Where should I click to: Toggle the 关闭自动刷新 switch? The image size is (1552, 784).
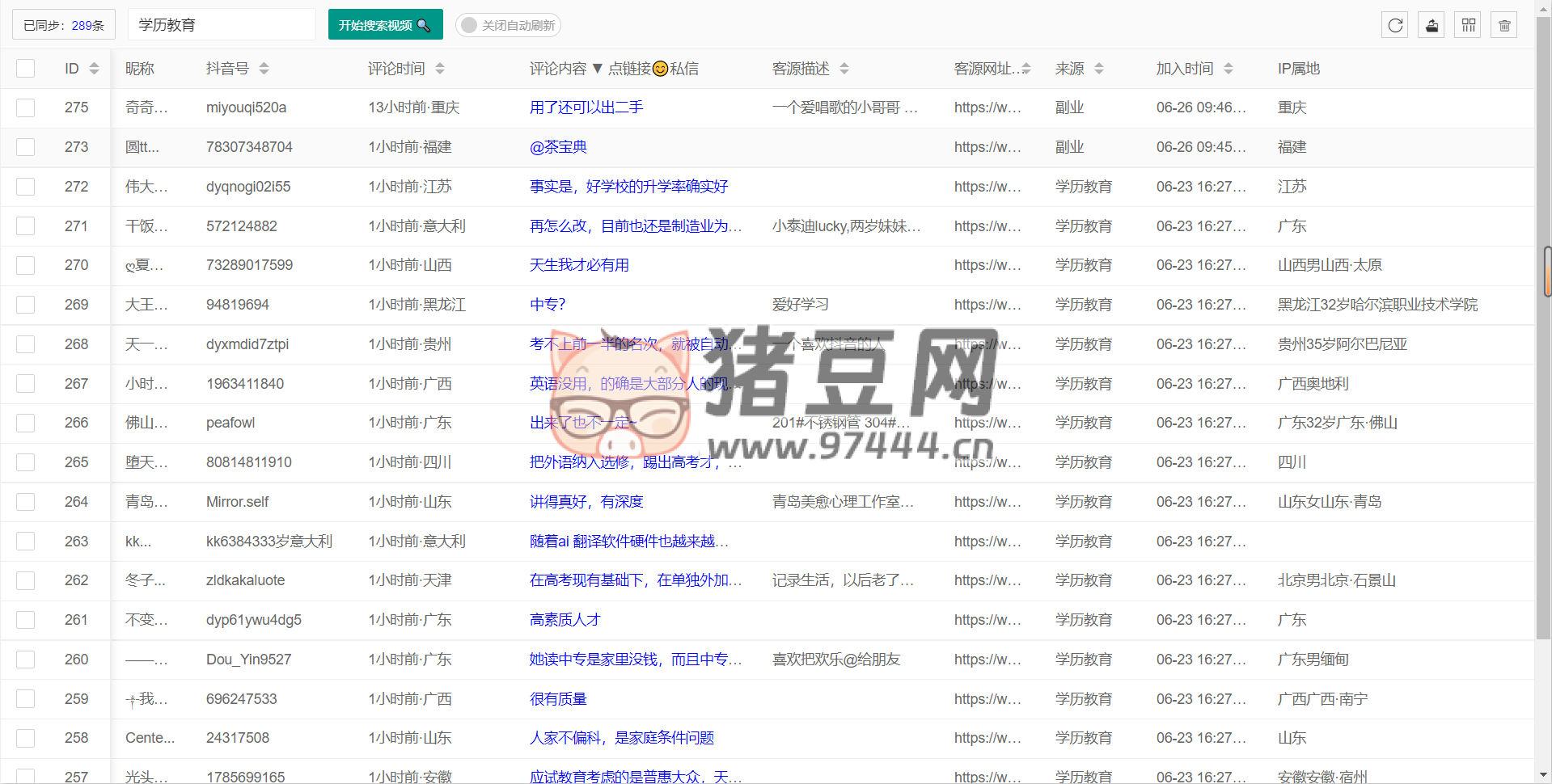pos(508,25)
